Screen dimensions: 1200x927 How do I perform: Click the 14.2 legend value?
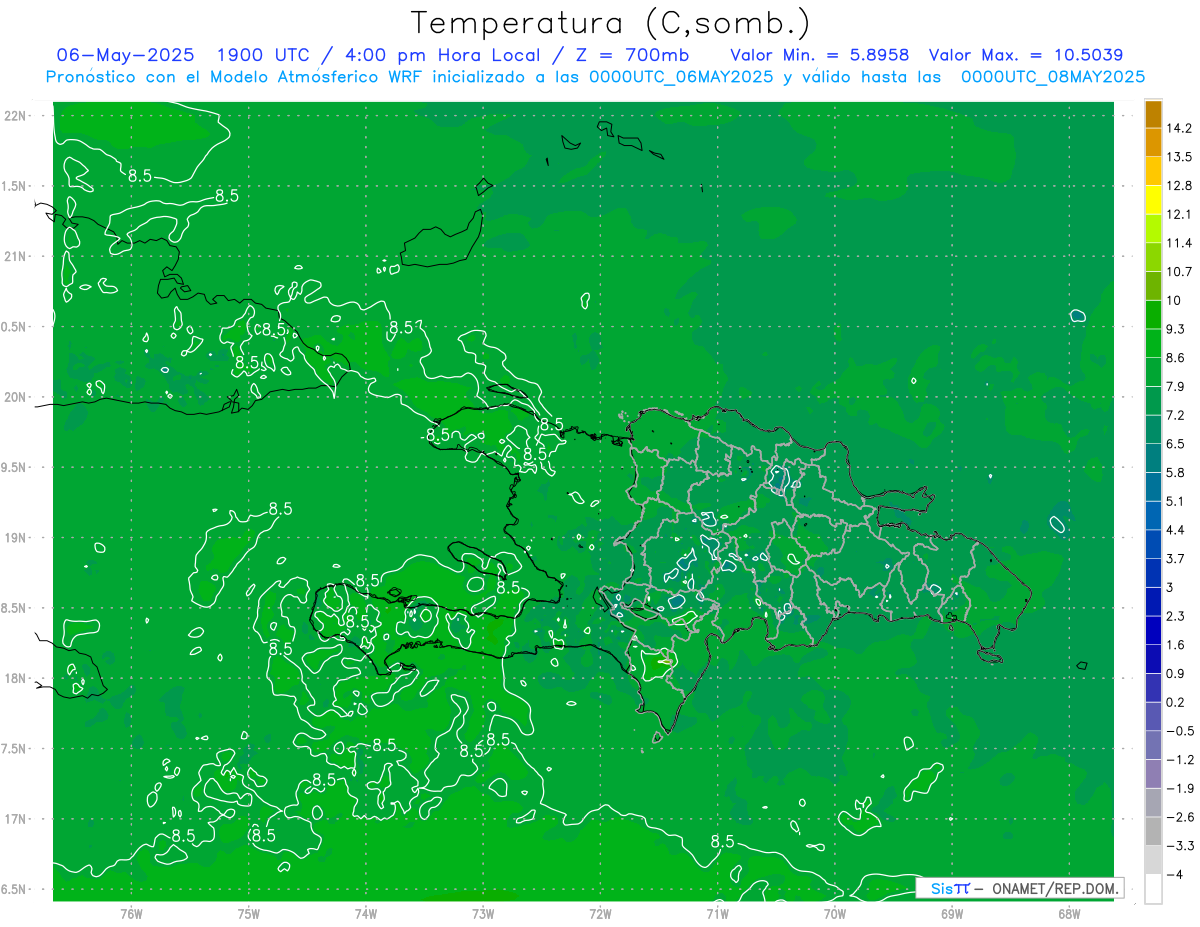tap(1180, 128)
